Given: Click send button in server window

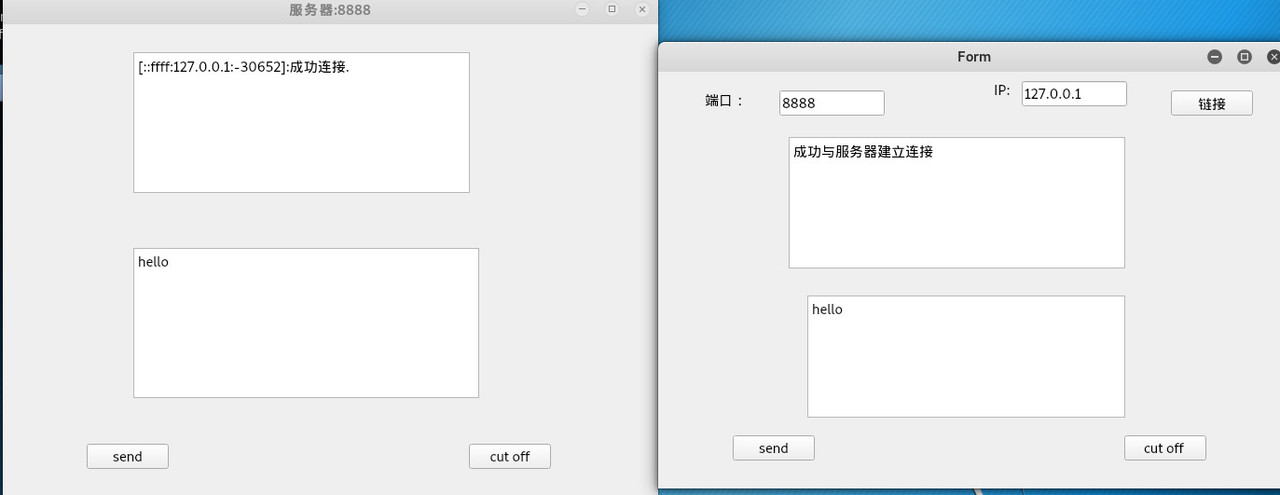Looking at the screenshot, I should pos(127,456).
